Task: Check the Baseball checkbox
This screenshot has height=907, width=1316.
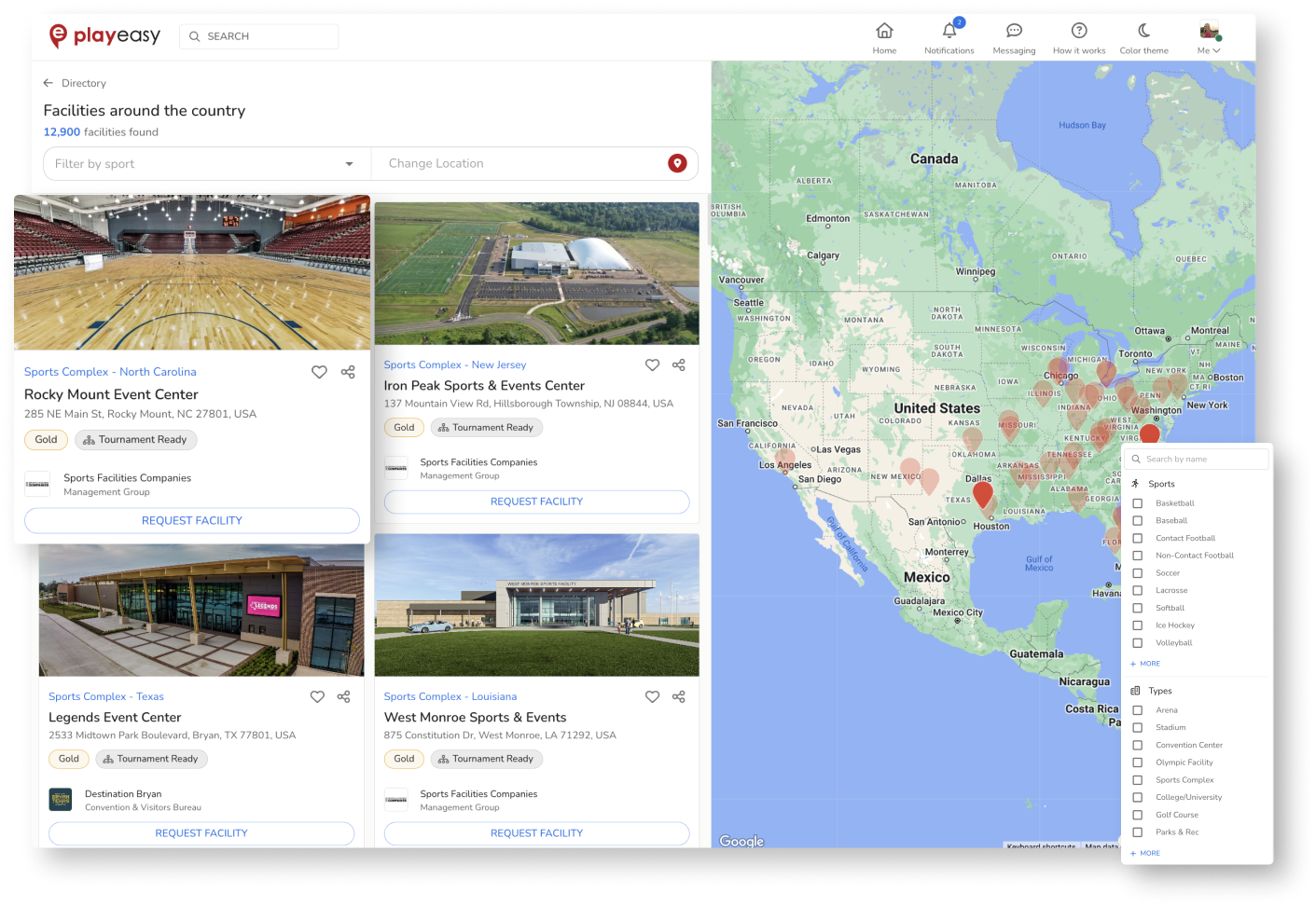Action: (1137, 520)
